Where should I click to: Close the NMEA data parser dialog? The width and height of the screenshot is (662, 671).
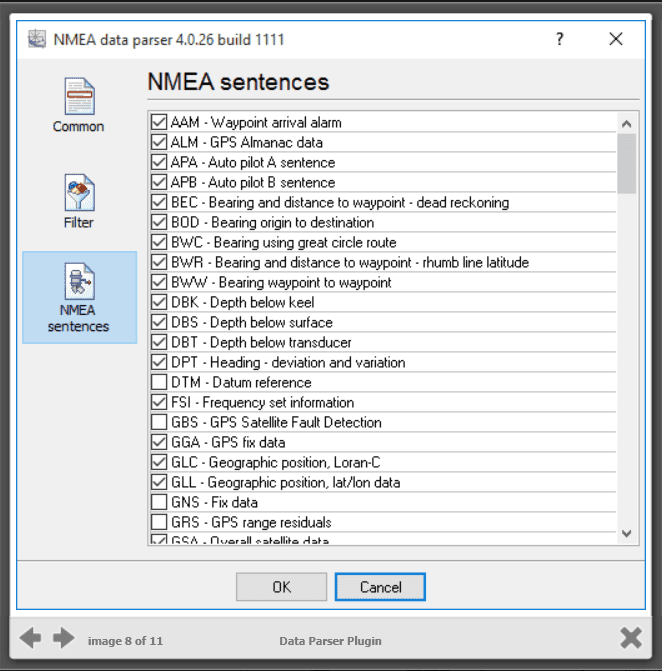click(615, 39)
